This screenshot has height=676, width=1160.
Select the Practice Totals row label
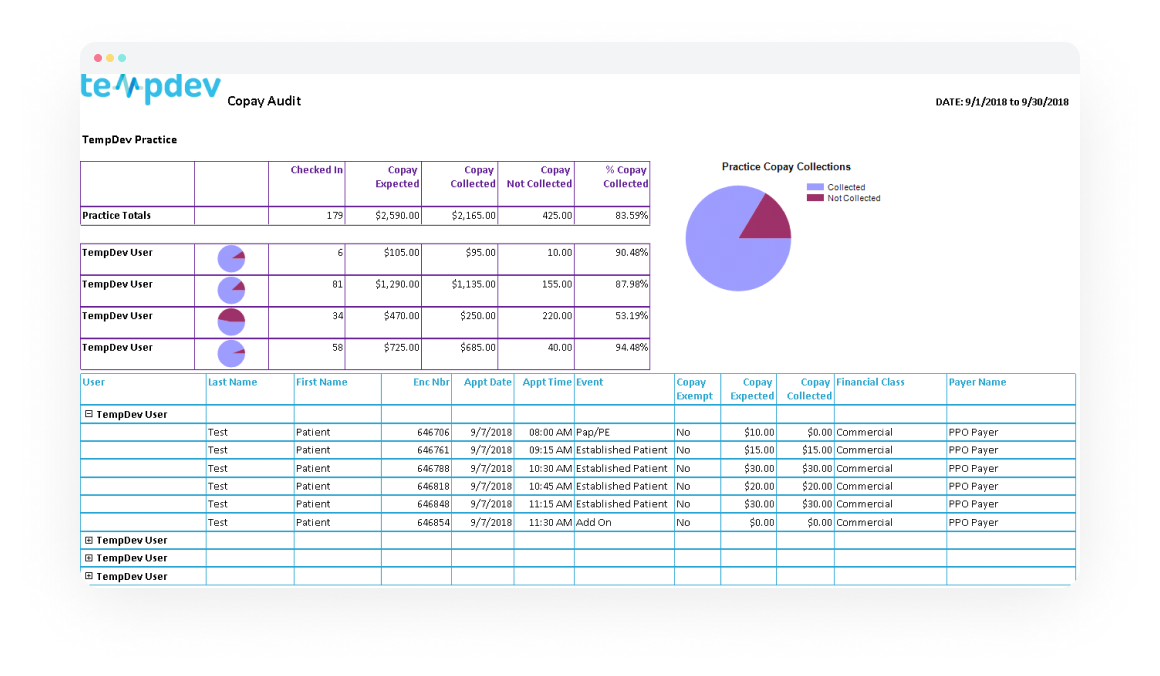[x=115, y=215]
